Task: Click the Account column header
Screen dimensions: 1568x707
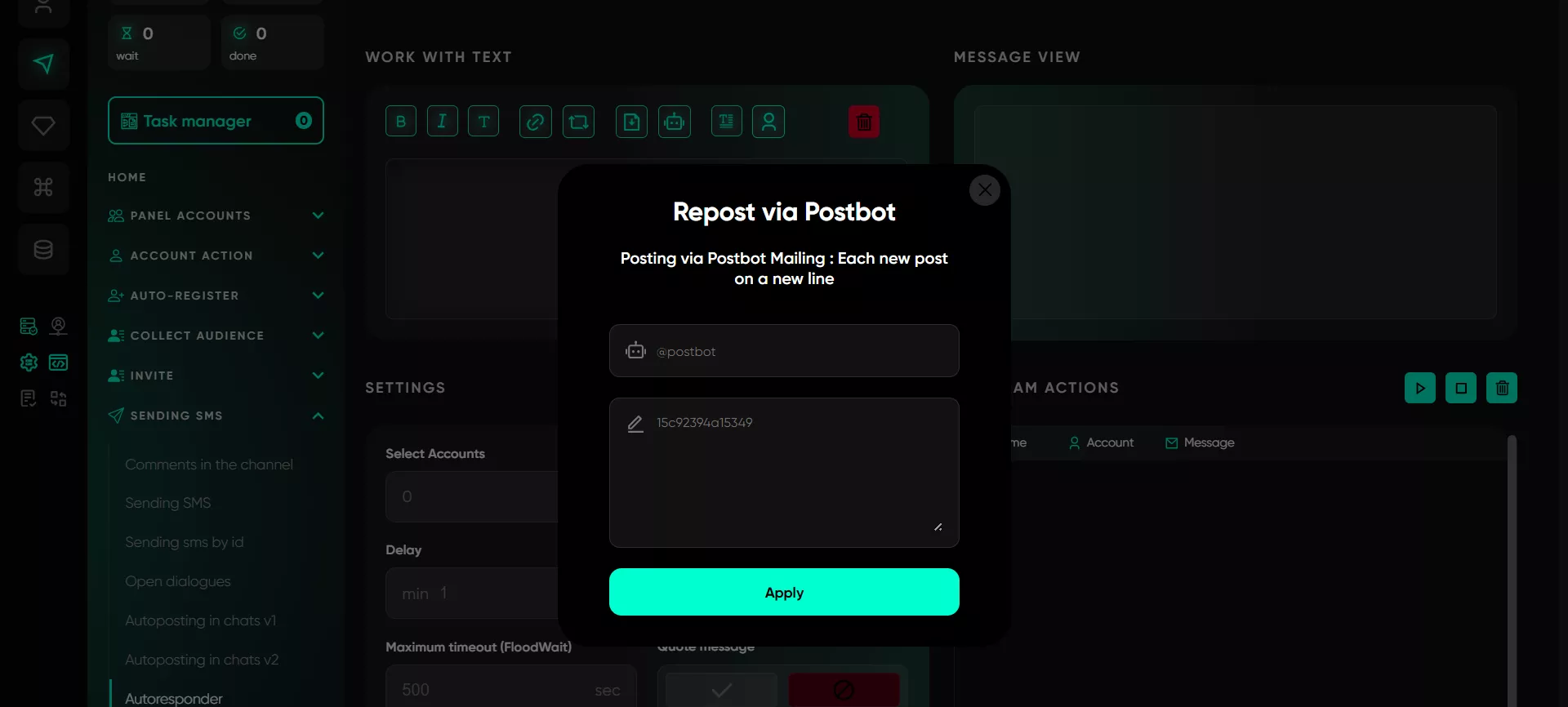Action: 1102,442
